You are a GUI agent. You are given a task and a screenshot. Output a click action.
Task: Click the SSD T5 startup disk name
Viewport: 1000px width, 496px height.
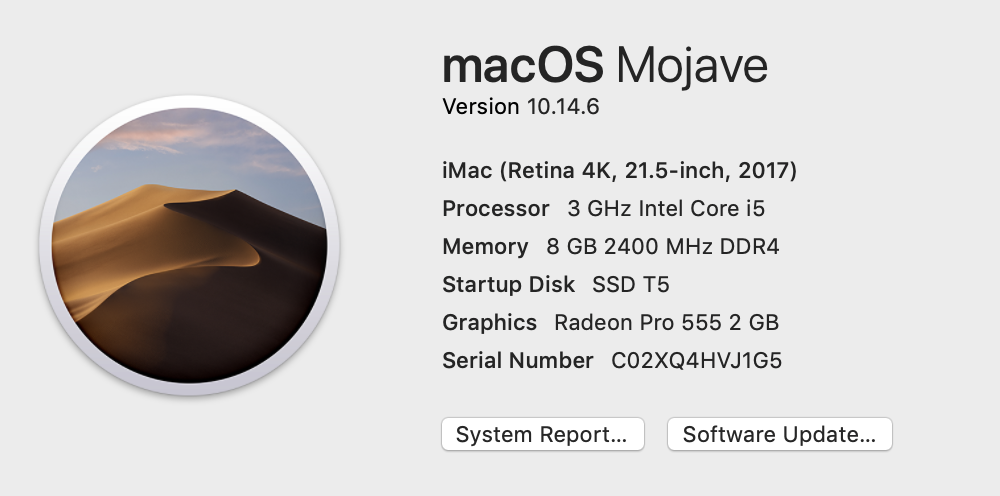tap(631, 285)
